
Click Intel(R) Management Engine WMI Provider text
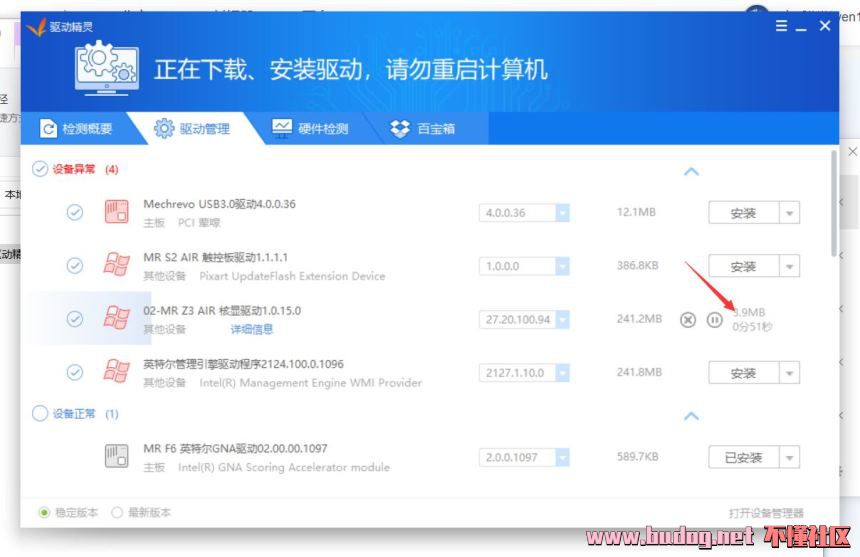pyautogui.click(x=310, y=383)
